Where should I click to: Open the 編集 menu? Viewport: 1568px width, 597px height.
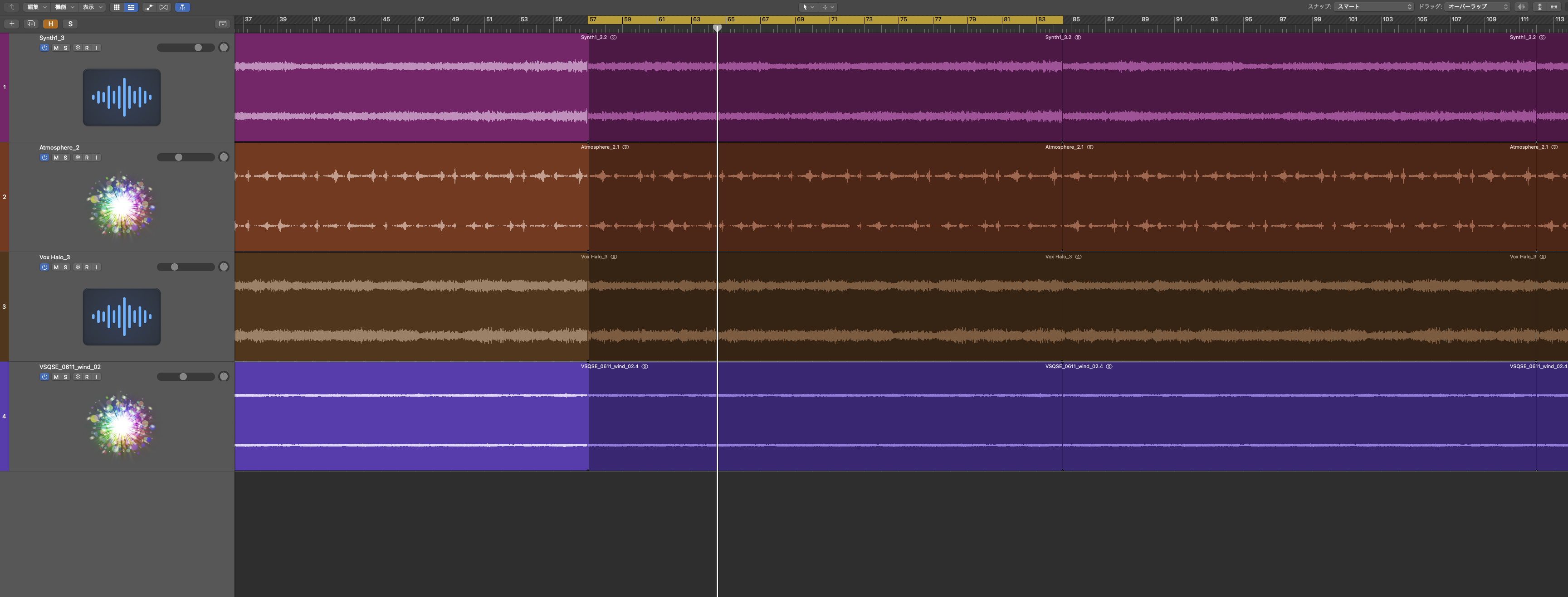pyautogui.click(x=36, y=7)
